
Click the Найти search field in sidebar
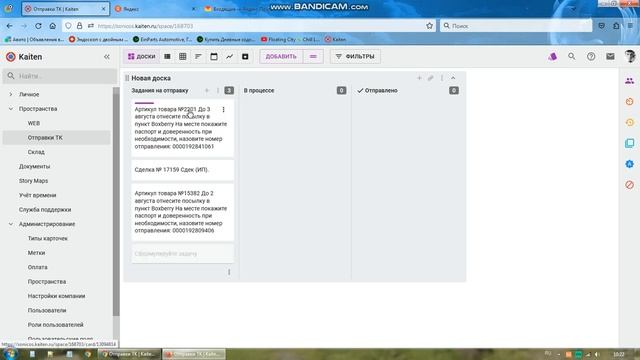pyautogui.click(x=60, y=76)
